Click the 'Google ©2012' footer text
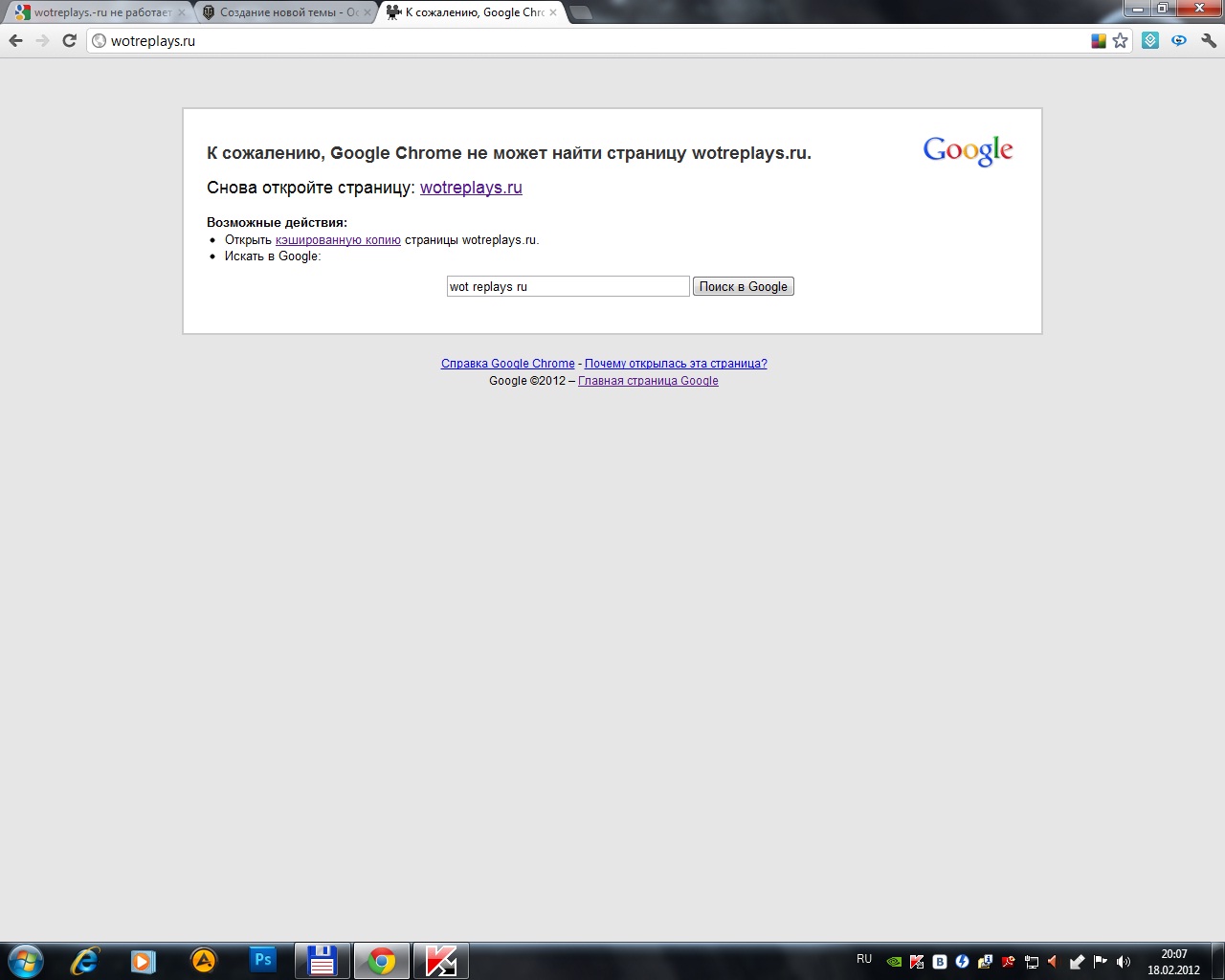1225x980 pixels. (x=527, y=381)
